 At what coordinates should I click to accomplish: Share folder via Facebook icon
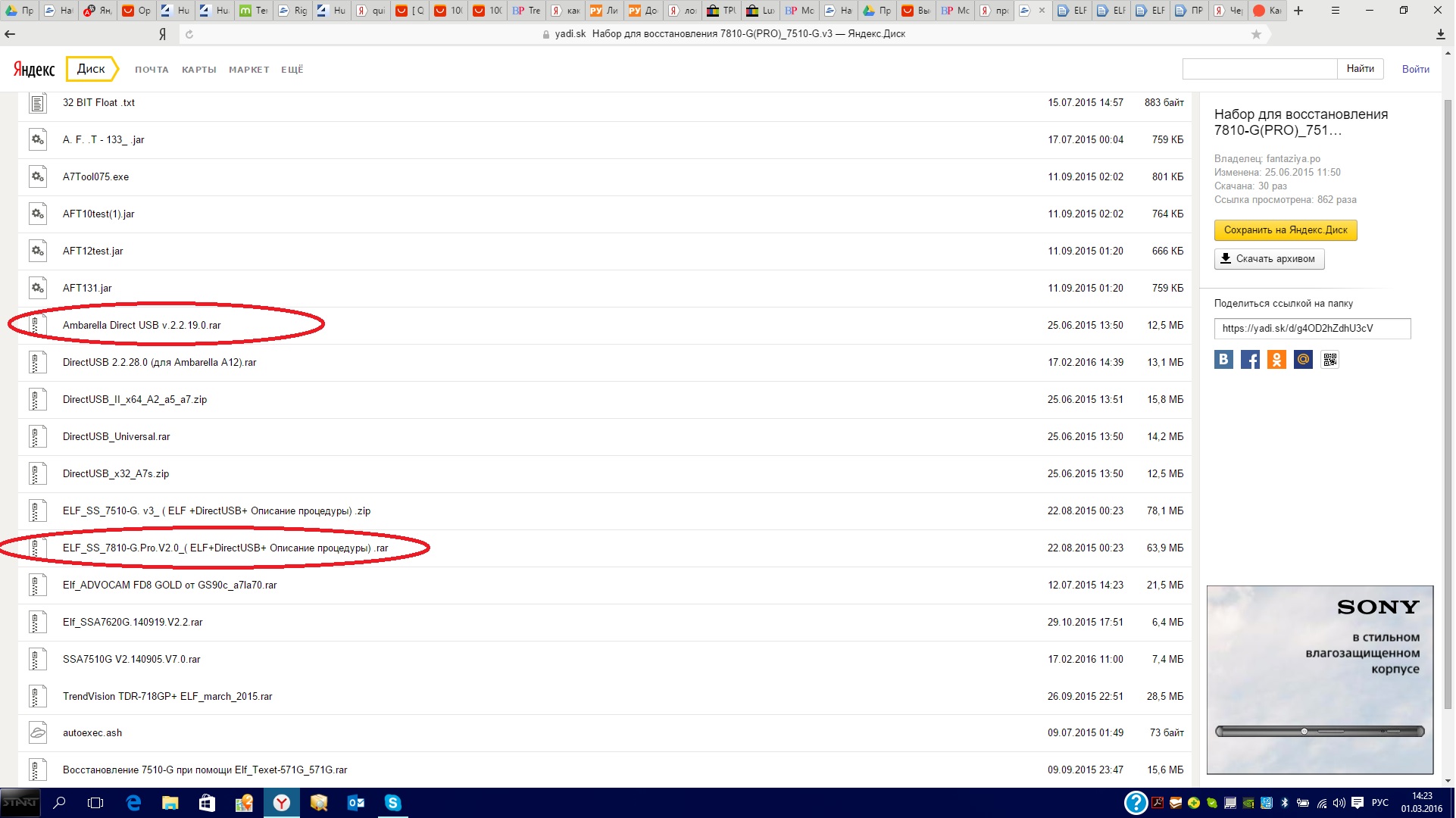coord(1250,360)
